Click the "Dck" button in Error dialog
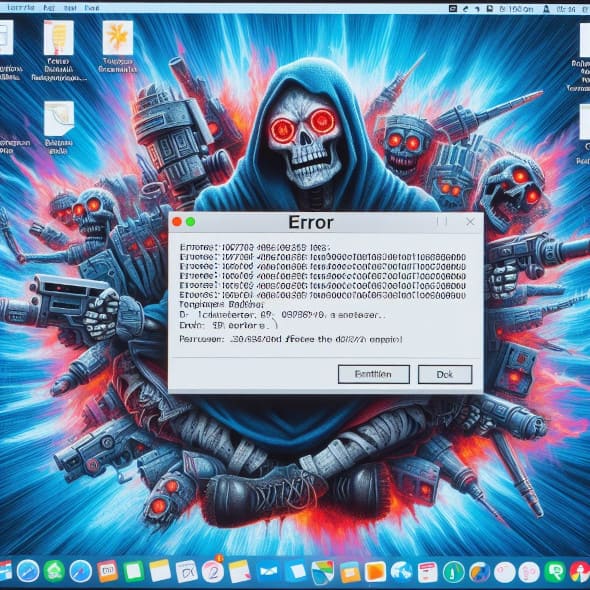The image size is (590, 590). [445, 374]
